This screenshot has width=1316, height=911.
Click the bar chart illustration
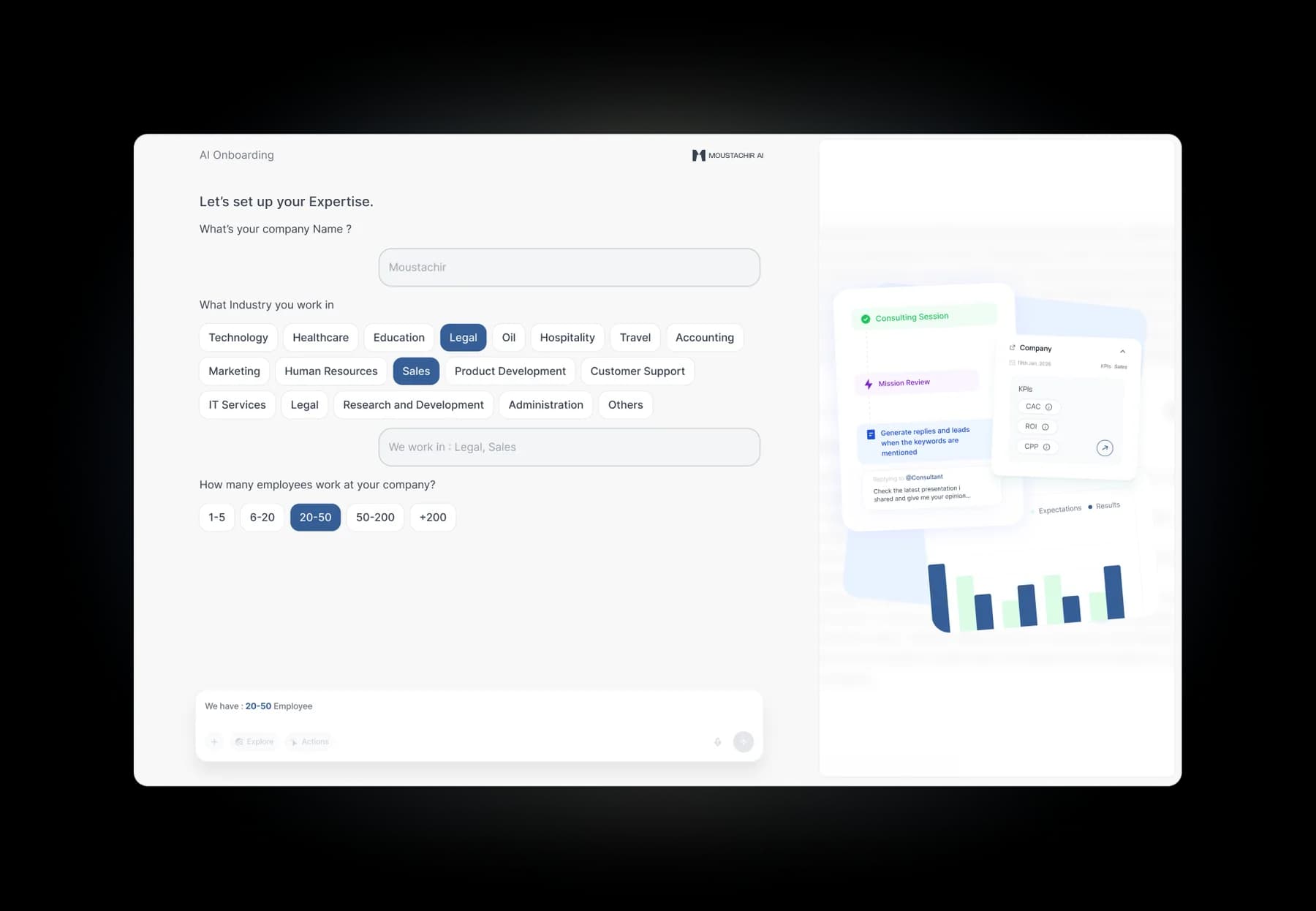tap(1026, 597)
